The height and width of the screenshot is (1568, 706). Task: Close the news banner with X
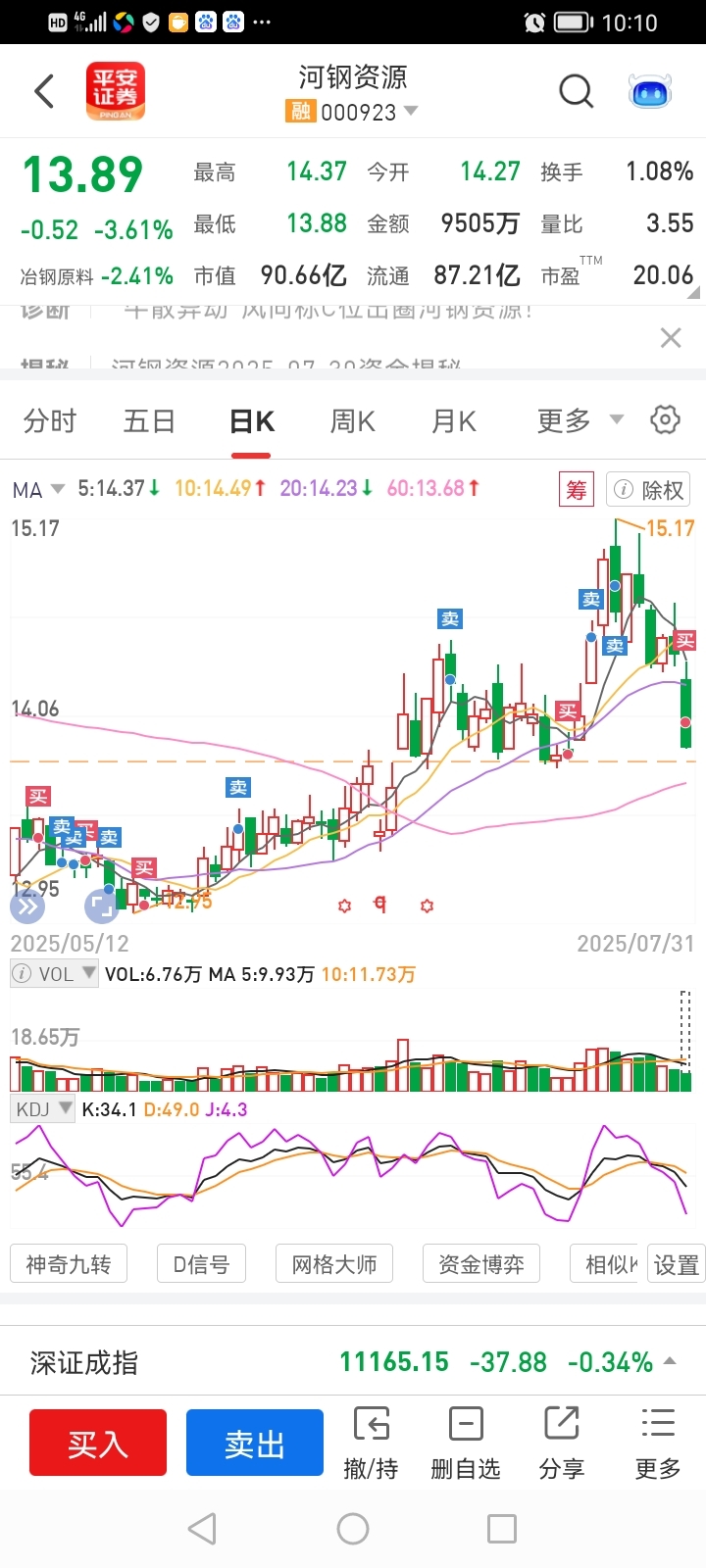(671, 338)
